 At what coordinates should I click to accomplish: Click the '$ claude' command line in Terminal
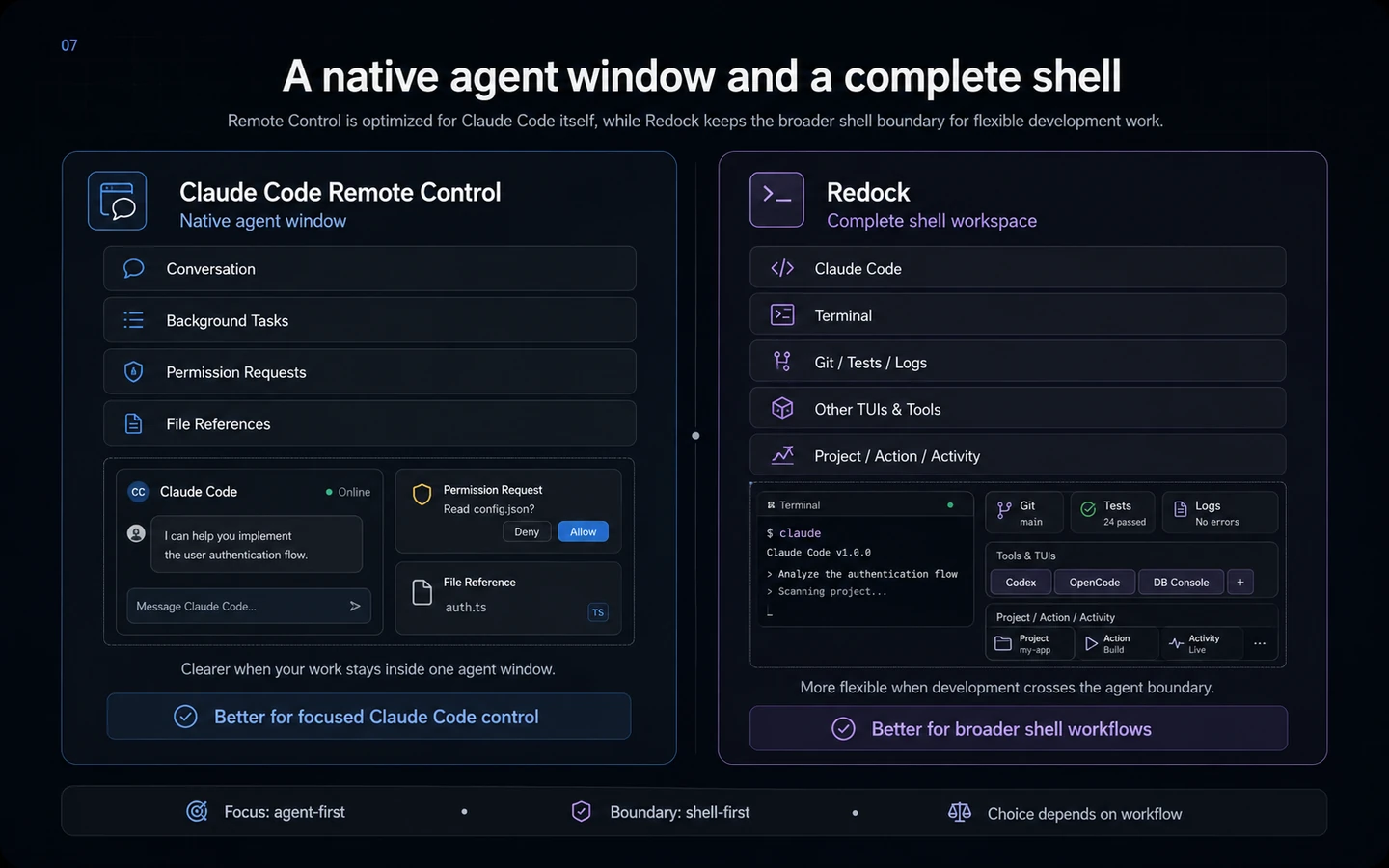pyautogui.click(x=794, y=532)
